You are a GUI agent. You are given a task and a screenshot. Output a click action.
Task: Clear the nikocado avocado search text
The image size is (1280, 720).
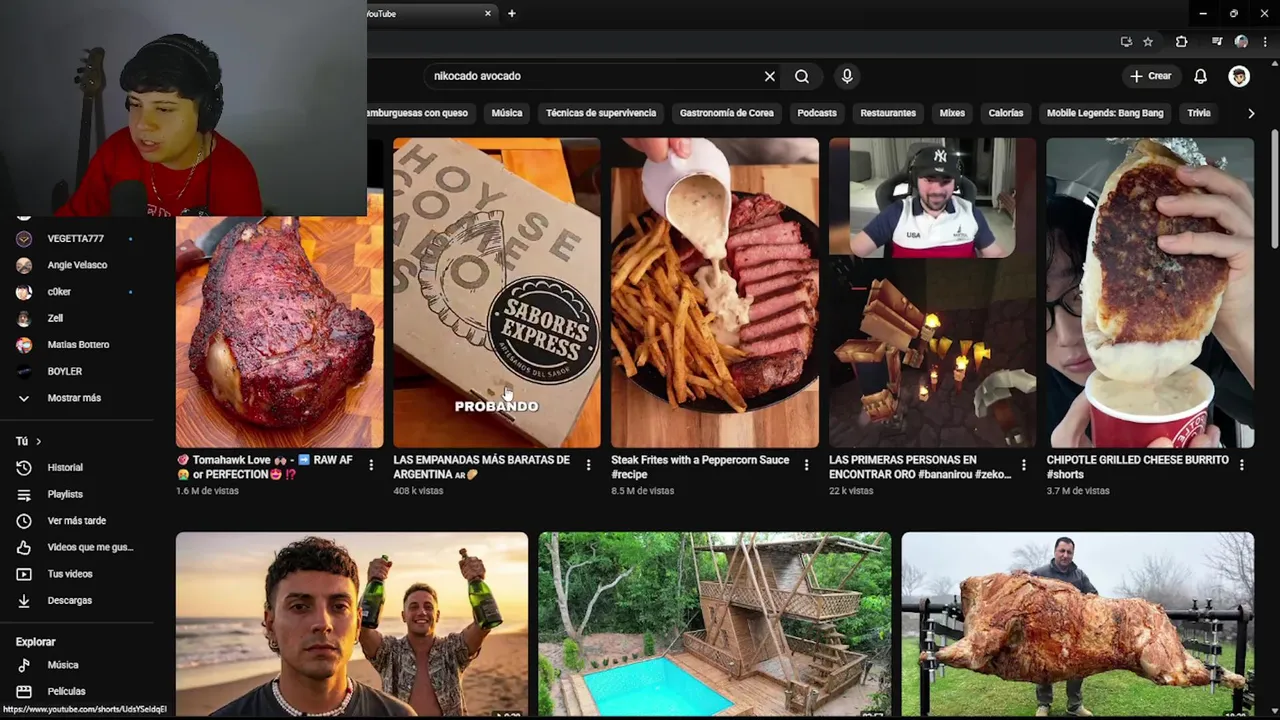tap(770, 76)
